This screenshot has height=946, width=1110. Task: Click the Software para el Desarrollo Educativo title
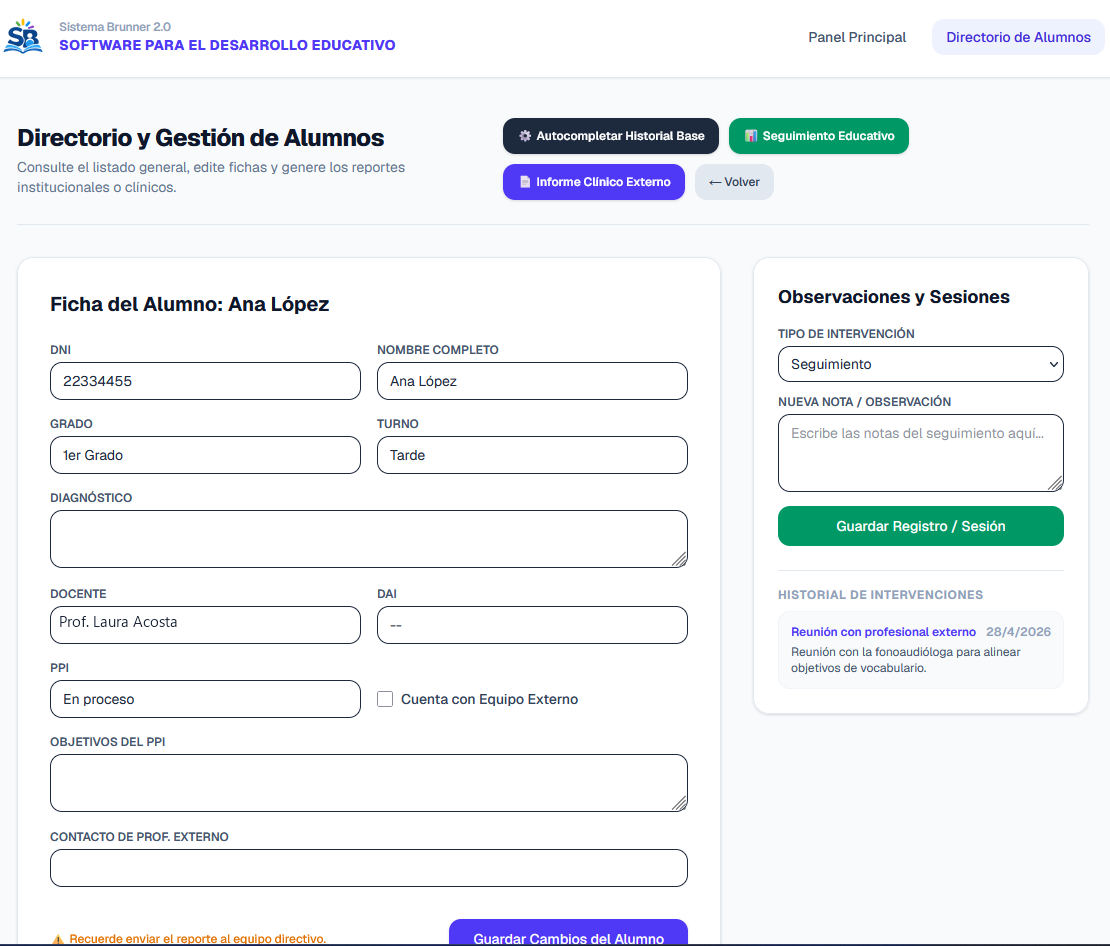[x=227, y=45]
